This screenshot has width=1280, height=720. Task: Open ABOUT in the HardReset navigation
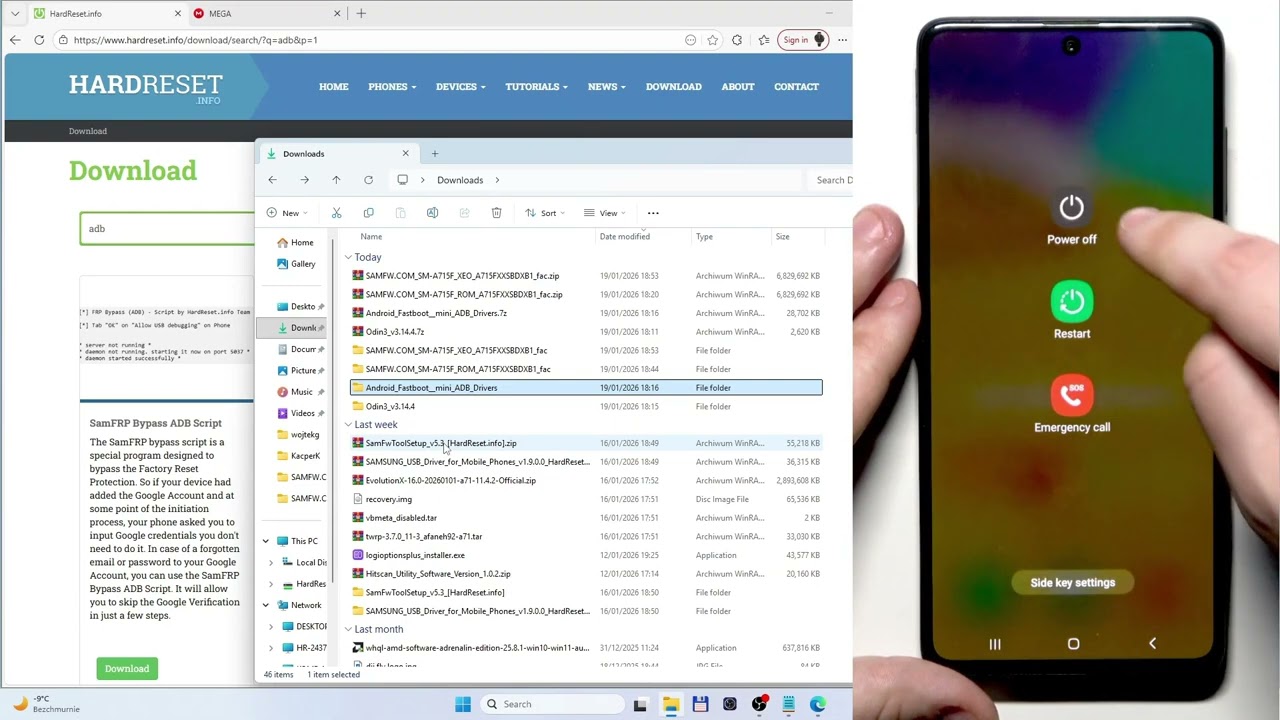click(x=738, y=87)
